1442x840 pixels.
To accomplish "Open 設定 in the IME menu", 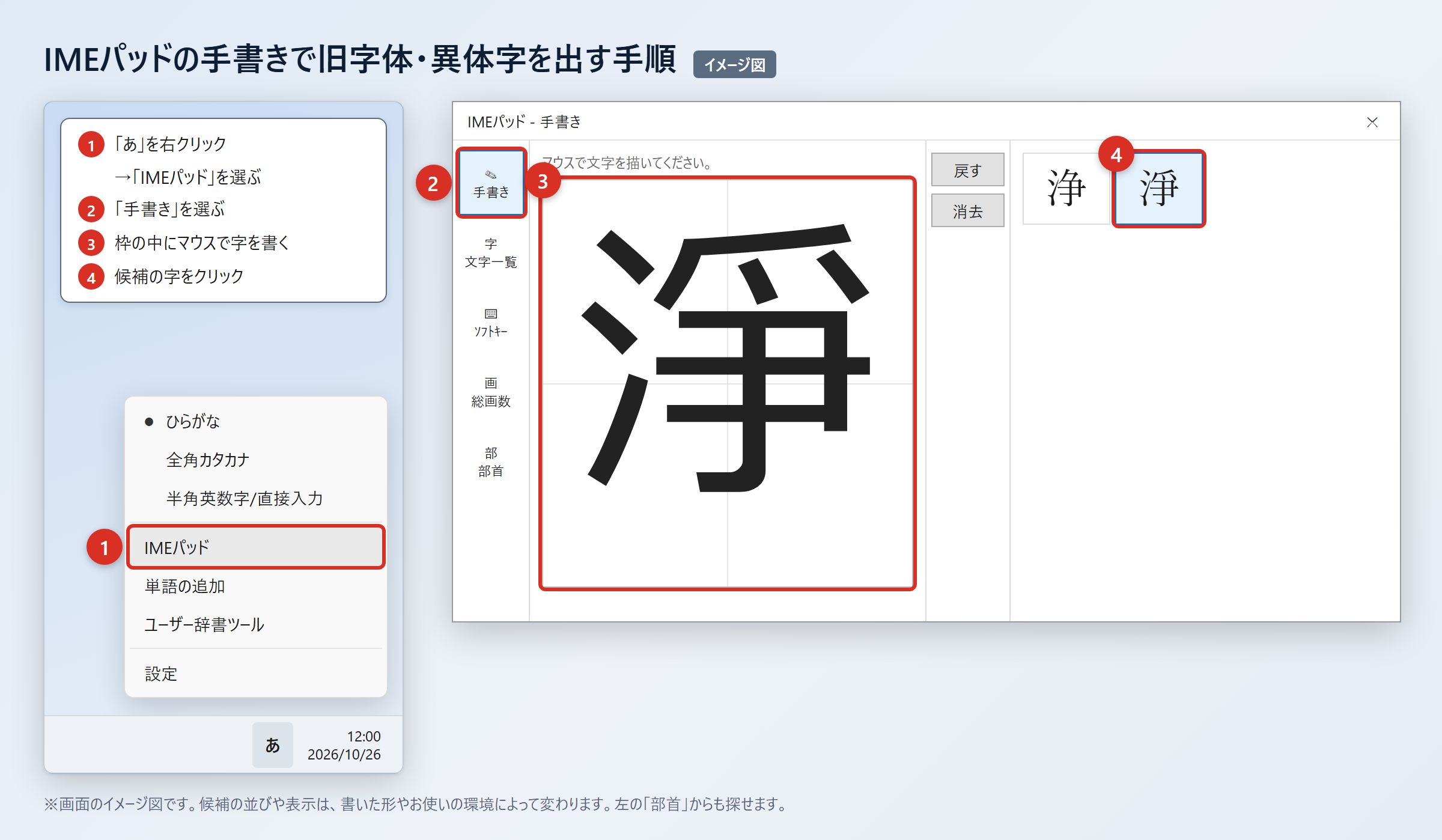I will tap(256, 674).
